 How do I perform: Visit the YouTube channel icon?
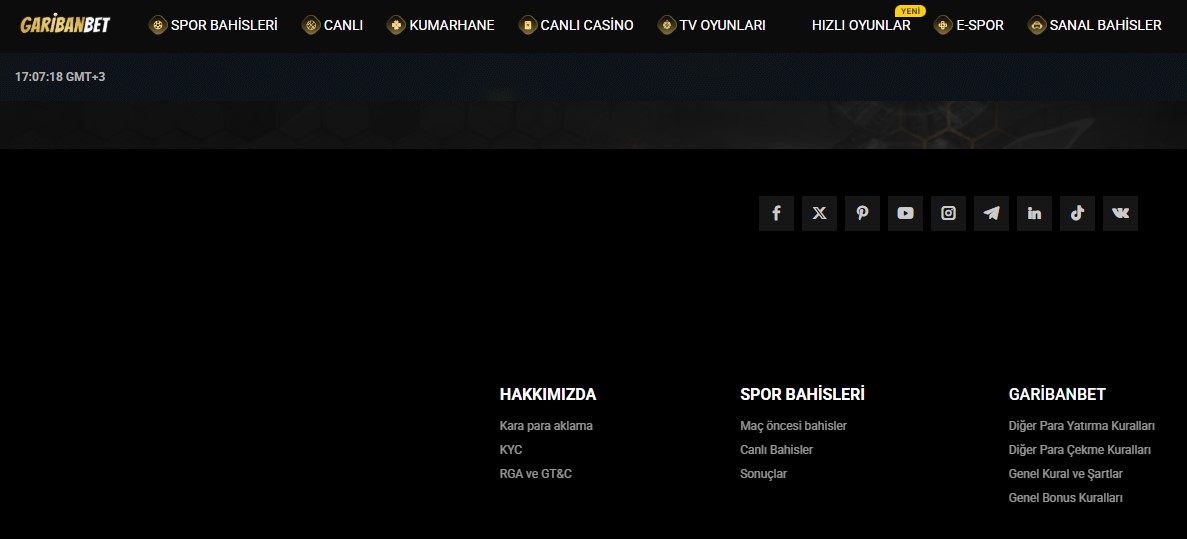905,213
